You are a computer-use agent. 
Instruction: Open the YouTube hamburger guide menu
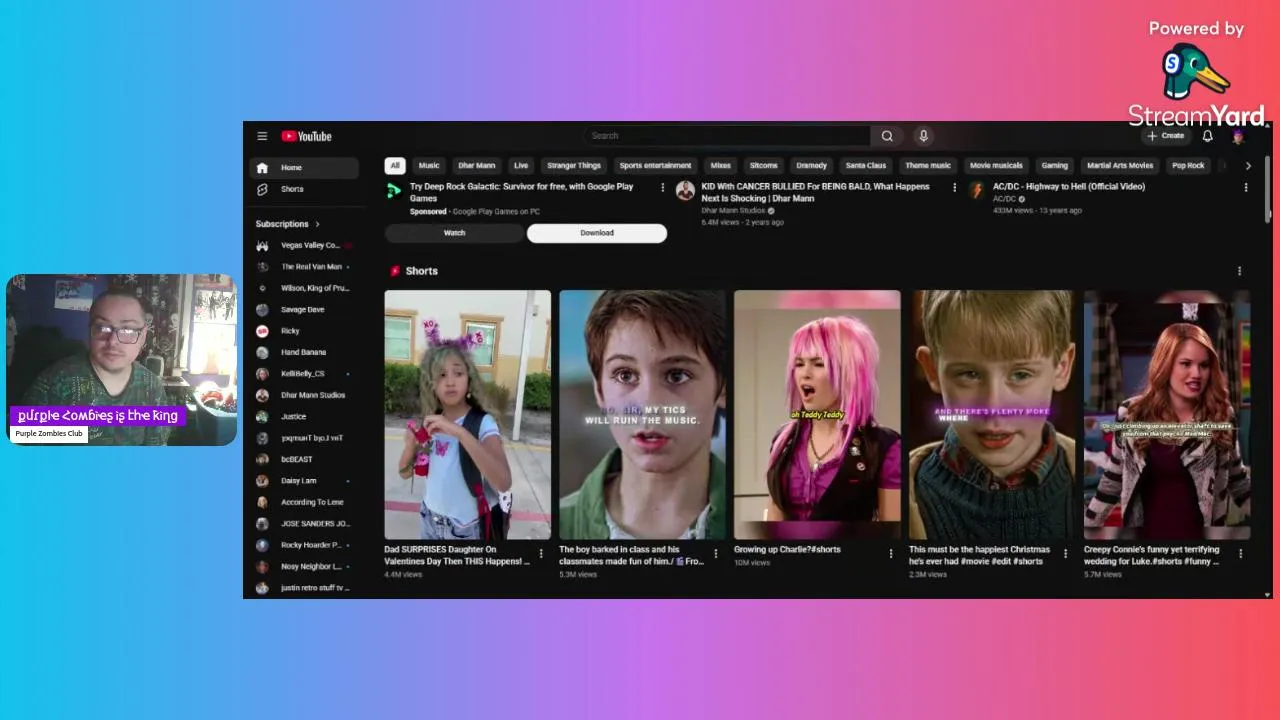(x=262, y=136)
